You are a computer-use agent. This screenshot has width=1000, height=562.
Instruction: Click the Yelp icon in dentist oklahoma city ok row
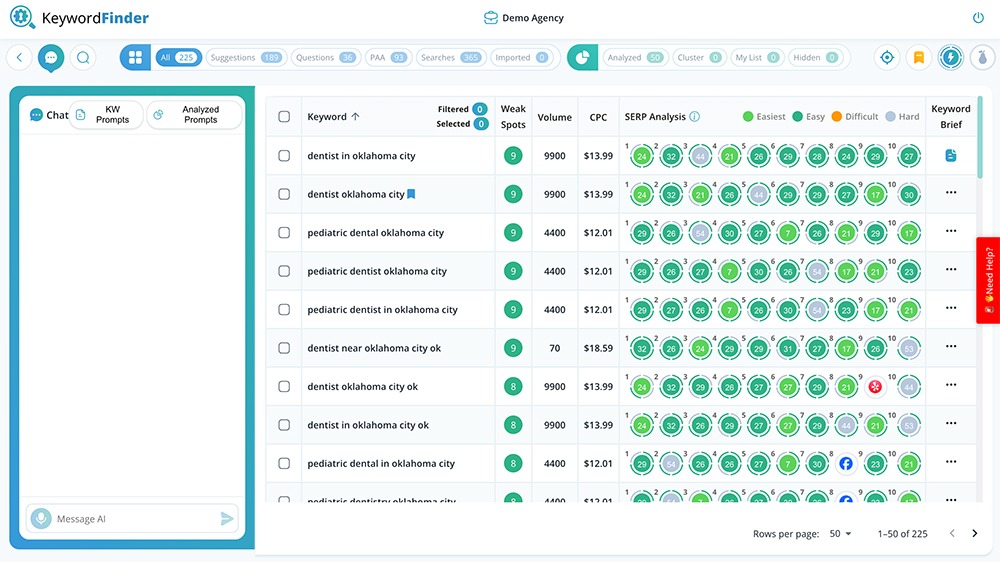coord(875,387)
